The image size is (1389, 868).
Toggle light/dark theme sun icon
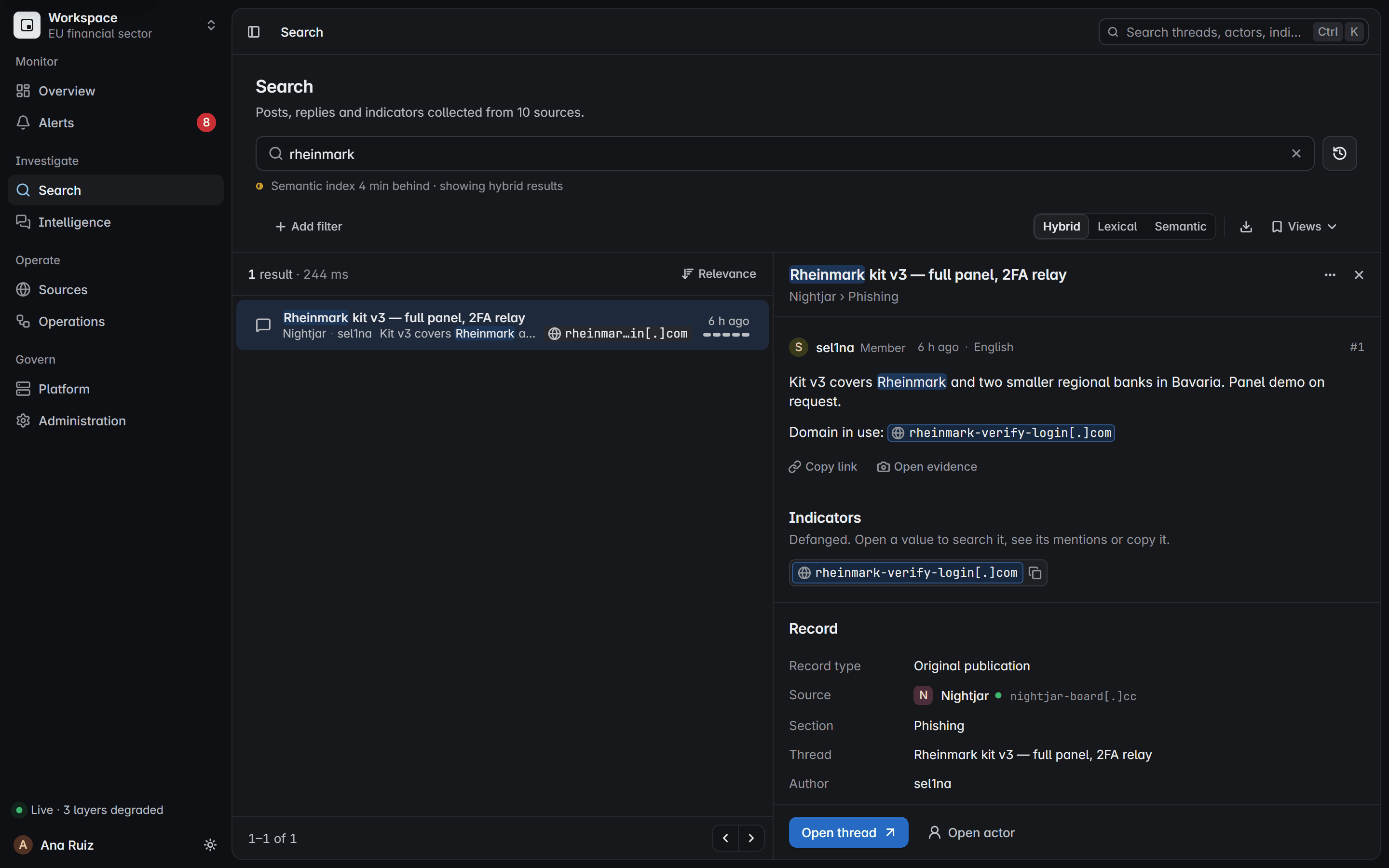210,845
